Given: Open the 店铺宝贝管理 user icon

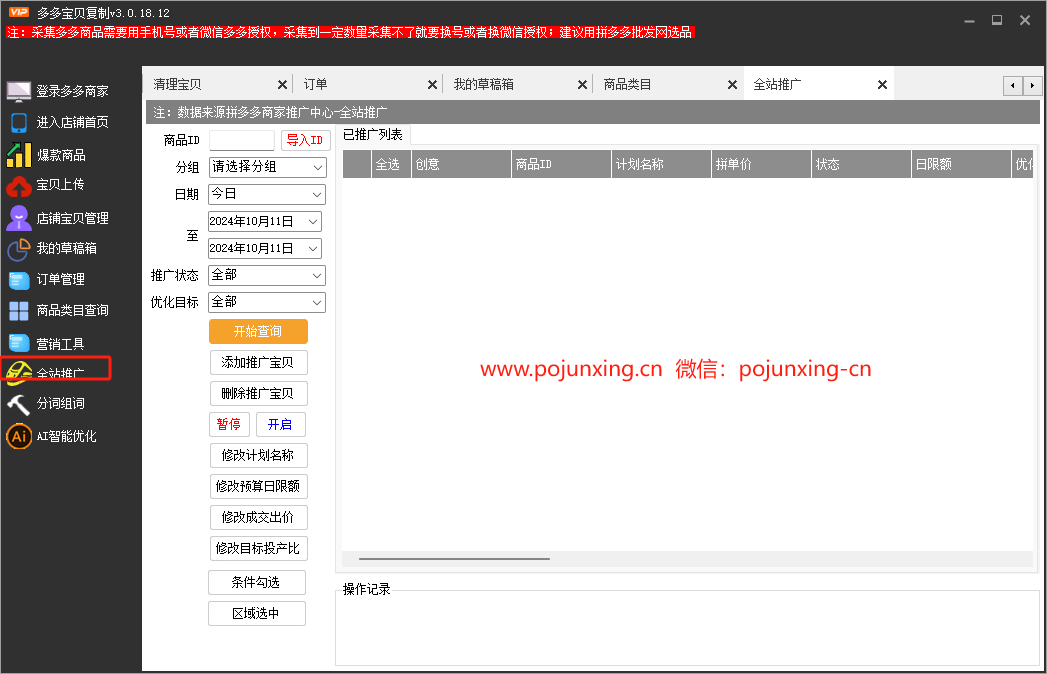Looking at the screenshot, I should (x=19, y=218).
